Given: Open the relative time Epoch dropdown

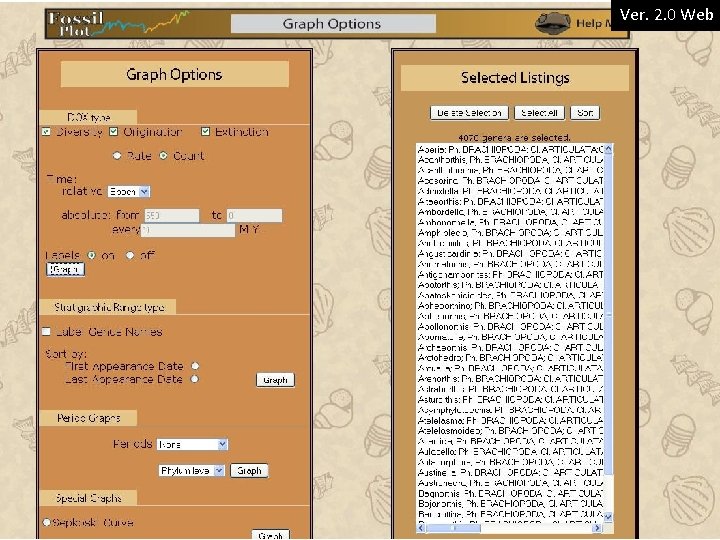Looking at the screenshot, I should click(129, 191).
